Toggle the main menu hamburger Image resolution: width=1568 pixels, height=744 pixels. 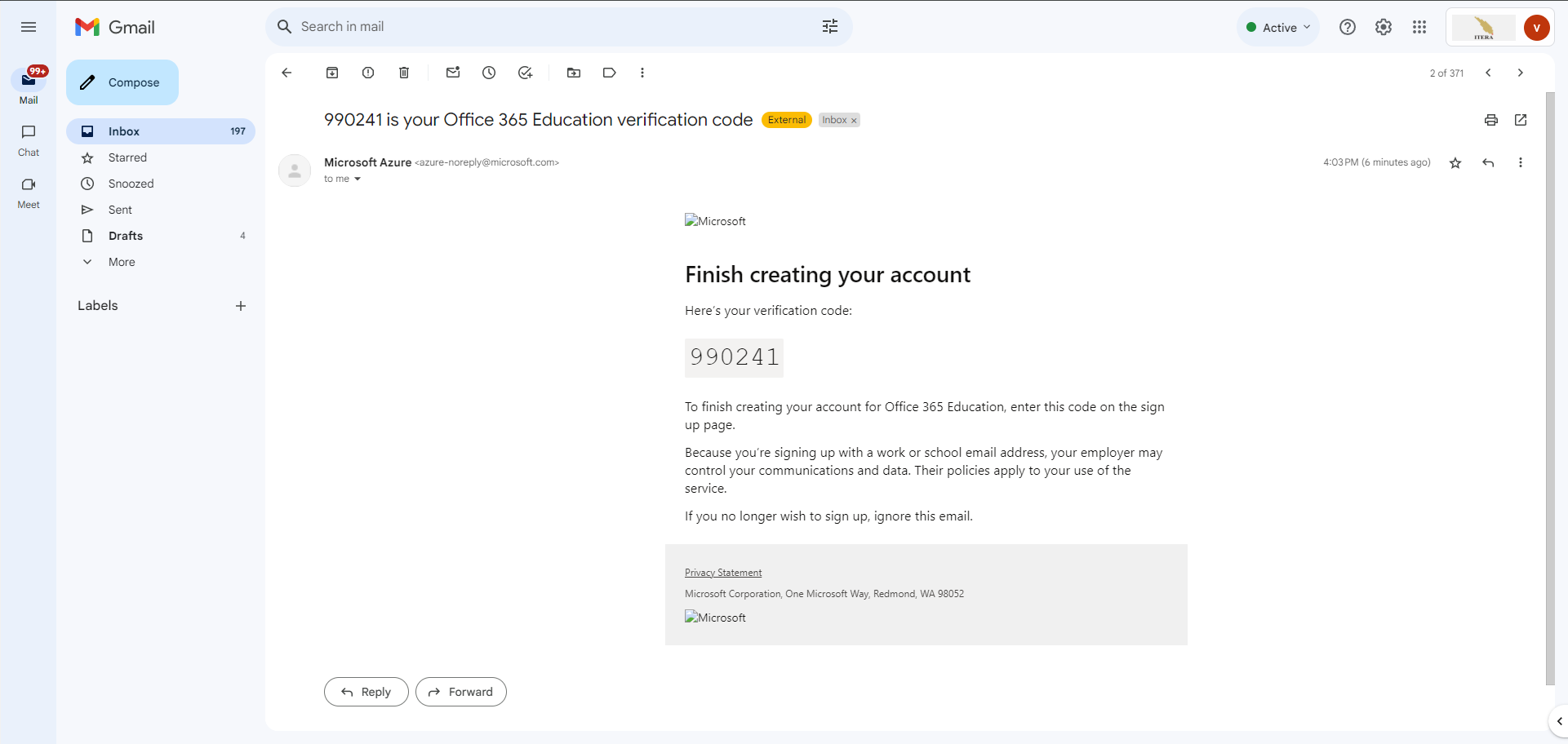29,27
